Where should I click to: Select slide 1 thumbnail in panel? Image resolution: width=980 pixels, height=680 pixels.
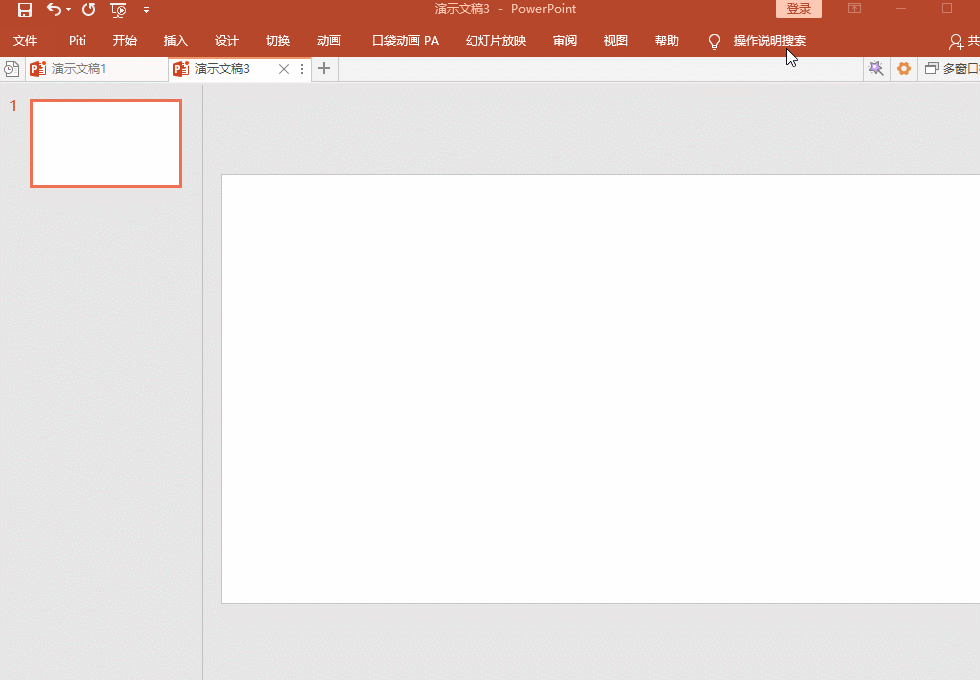[x=106, y=143]
